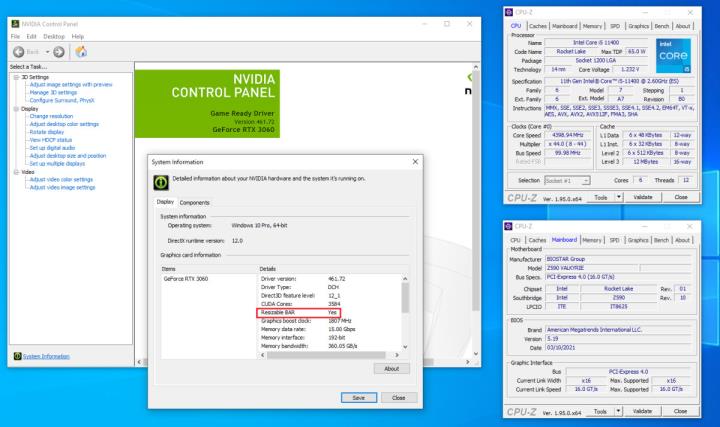
Task: Open Set up digital audio
Action: (52, 148)
